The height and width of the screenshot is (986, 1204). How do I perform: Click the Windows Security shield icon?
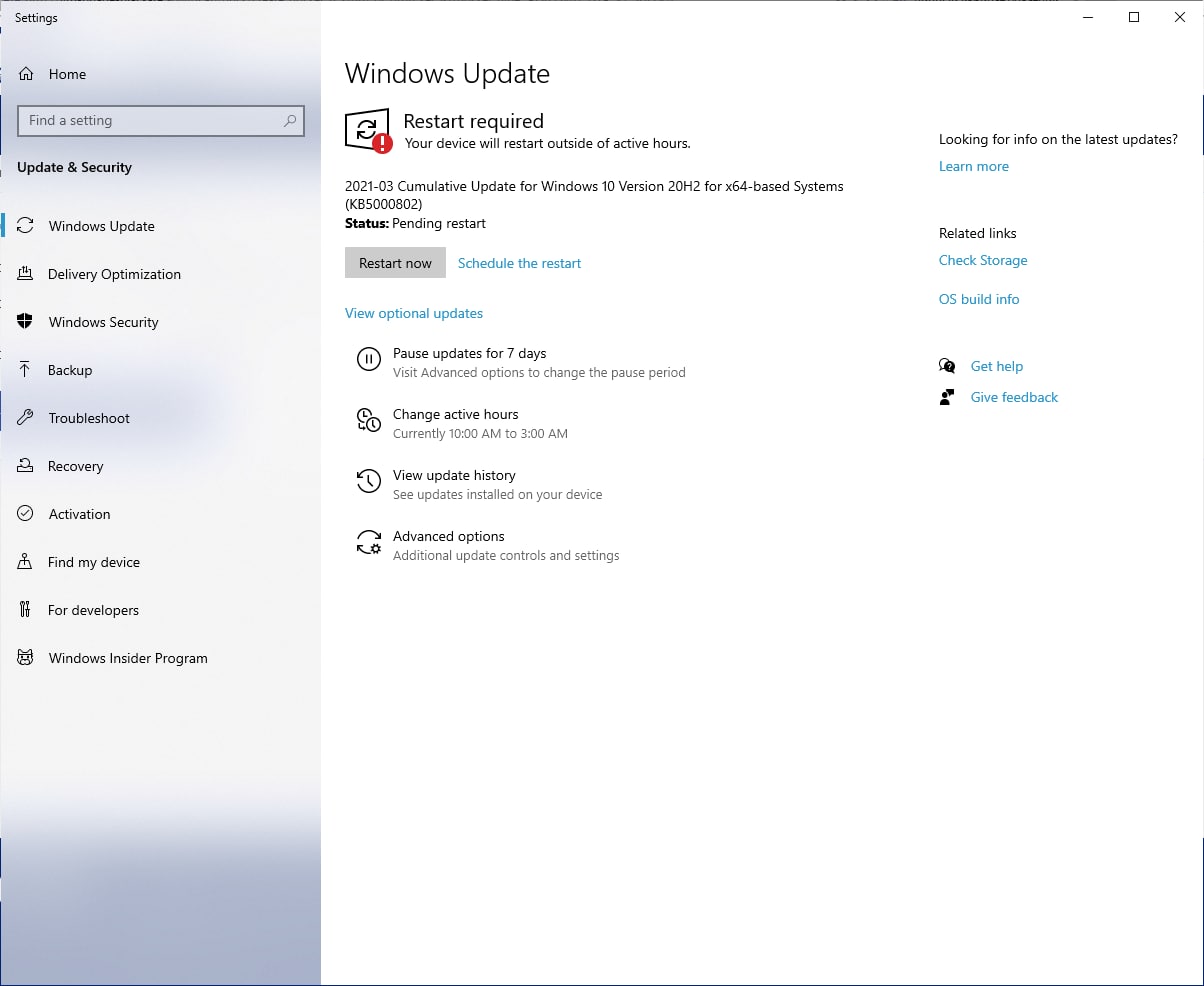[x=26, y=322]
